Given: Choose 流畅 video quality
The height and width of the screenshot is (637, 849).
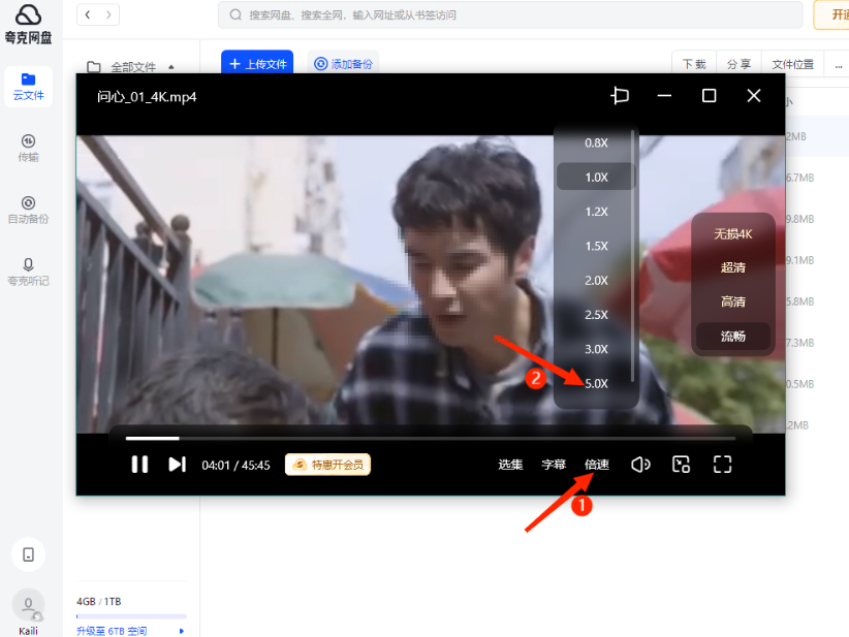Looking at the screenshot, I should click(x=733, y=336).
